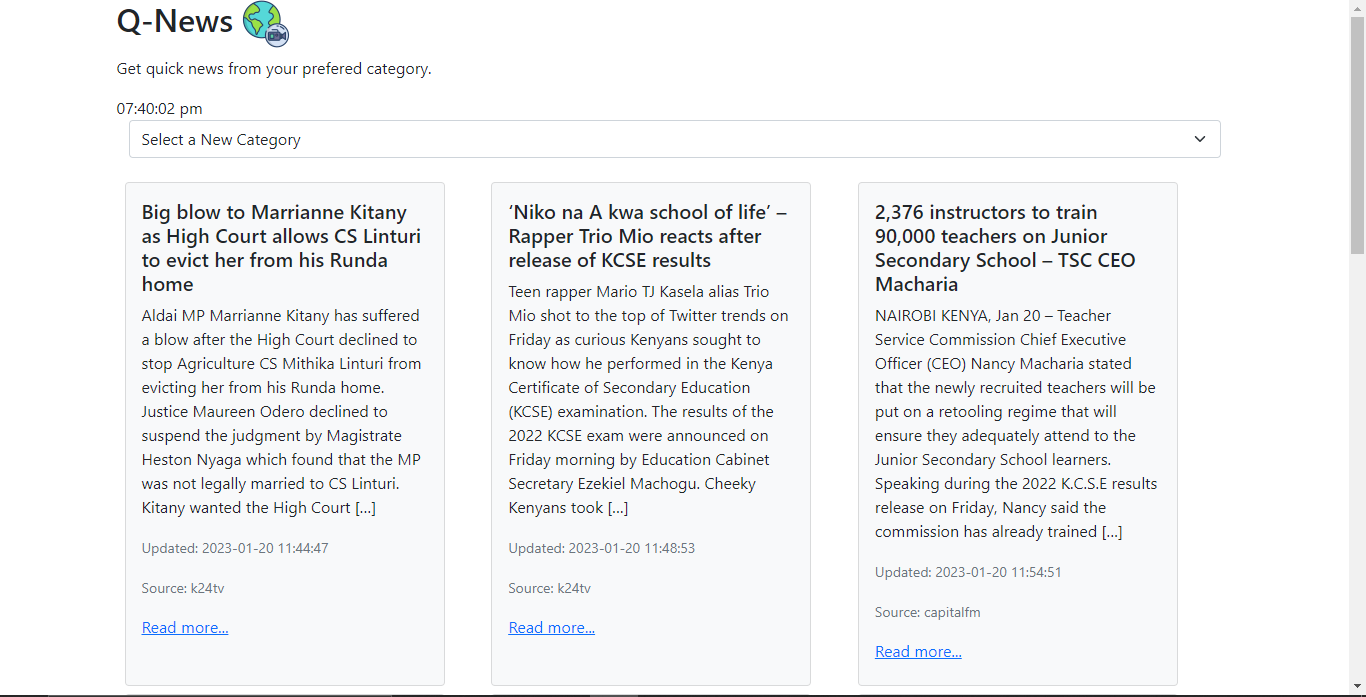1366x697 pixels.
Task: Click headline about Marrianne Kitany eviction
Action: (284, 248)
